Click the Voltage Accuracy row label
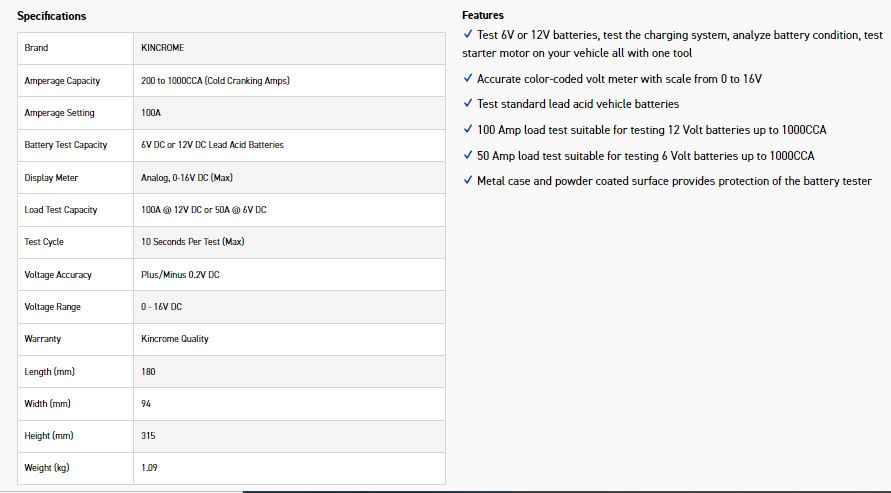The image size is (891, 493). [x=58, y=275]
